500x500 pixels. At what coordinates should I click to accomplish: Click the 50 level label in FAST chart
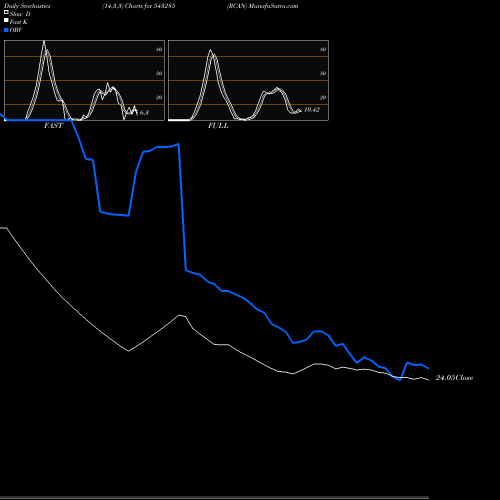(x=159, y=73)
